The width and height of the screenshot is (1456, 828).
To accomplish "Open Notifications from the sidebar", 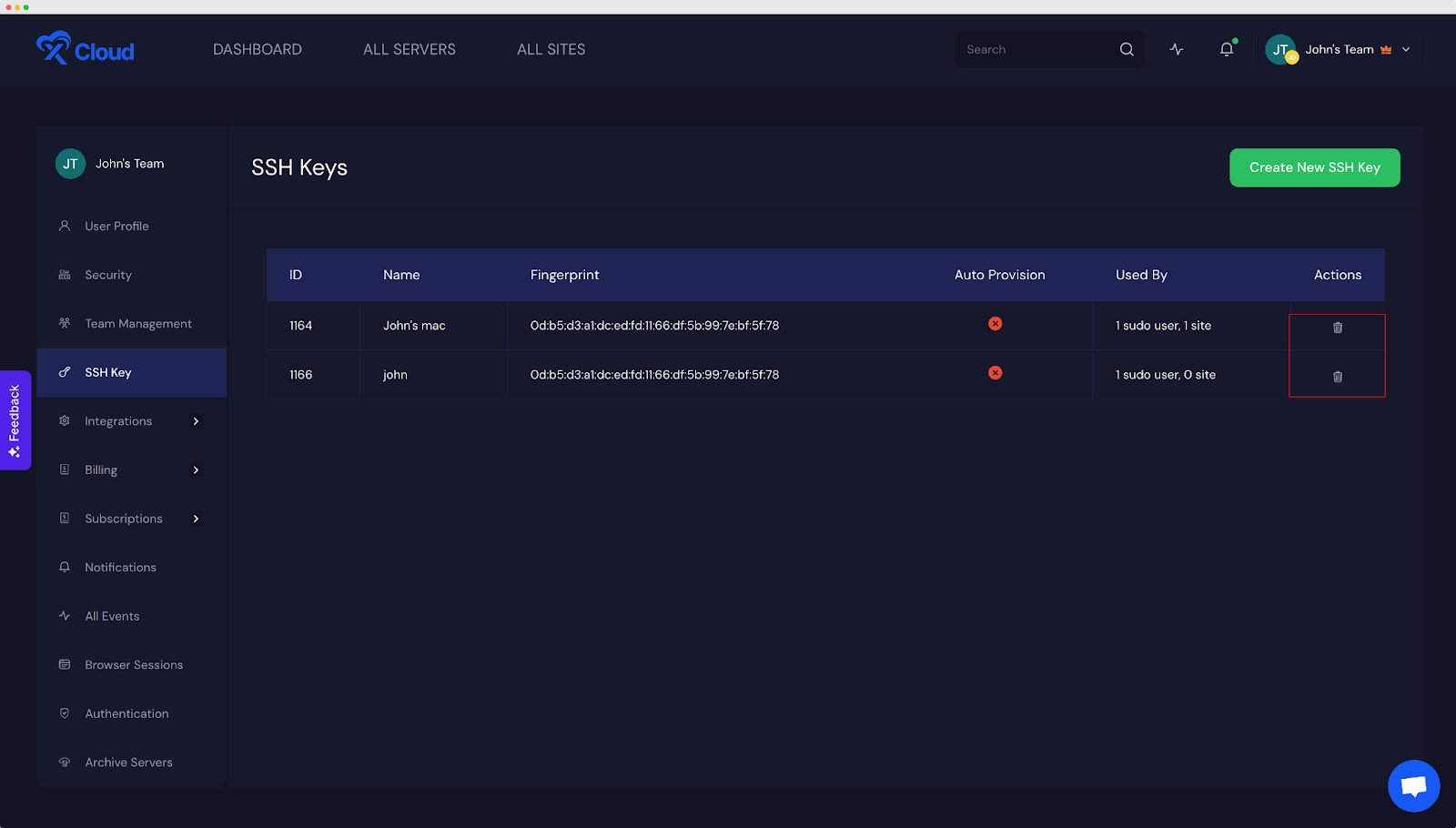I will click(x=64, y=567).
